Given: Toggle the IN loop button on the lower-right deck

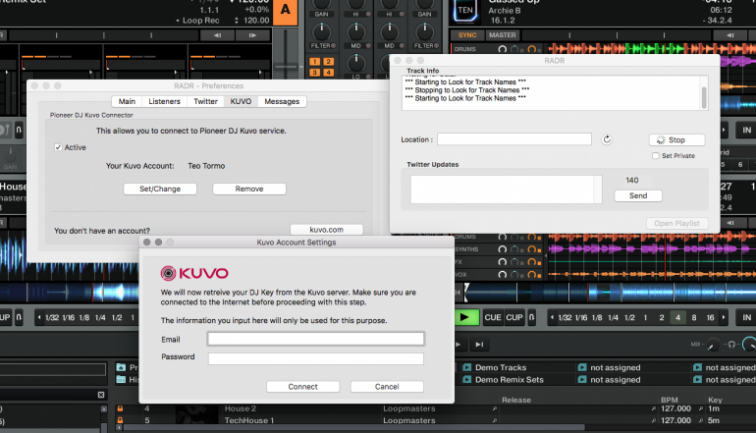Looking at the screenshot, I should click(x=746, y=317).
